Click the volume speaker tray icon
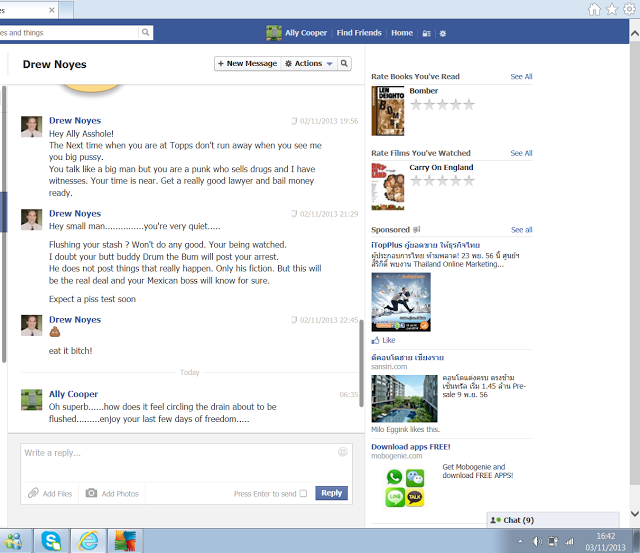Image resolution: width=640 pixels, height=553 pixels. point(537,542)
